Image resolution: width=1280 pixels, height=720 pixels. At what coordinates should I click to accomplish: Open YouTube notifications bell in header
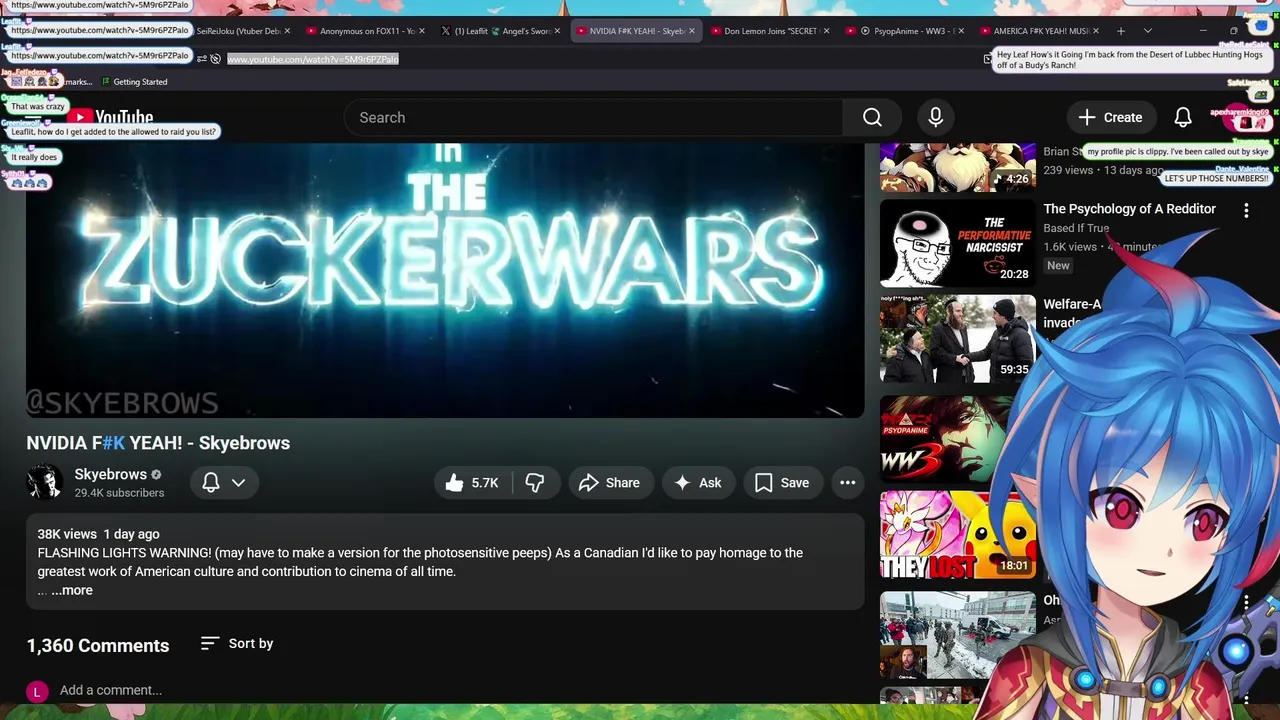pyautogui.click(x=1183, y=118)
